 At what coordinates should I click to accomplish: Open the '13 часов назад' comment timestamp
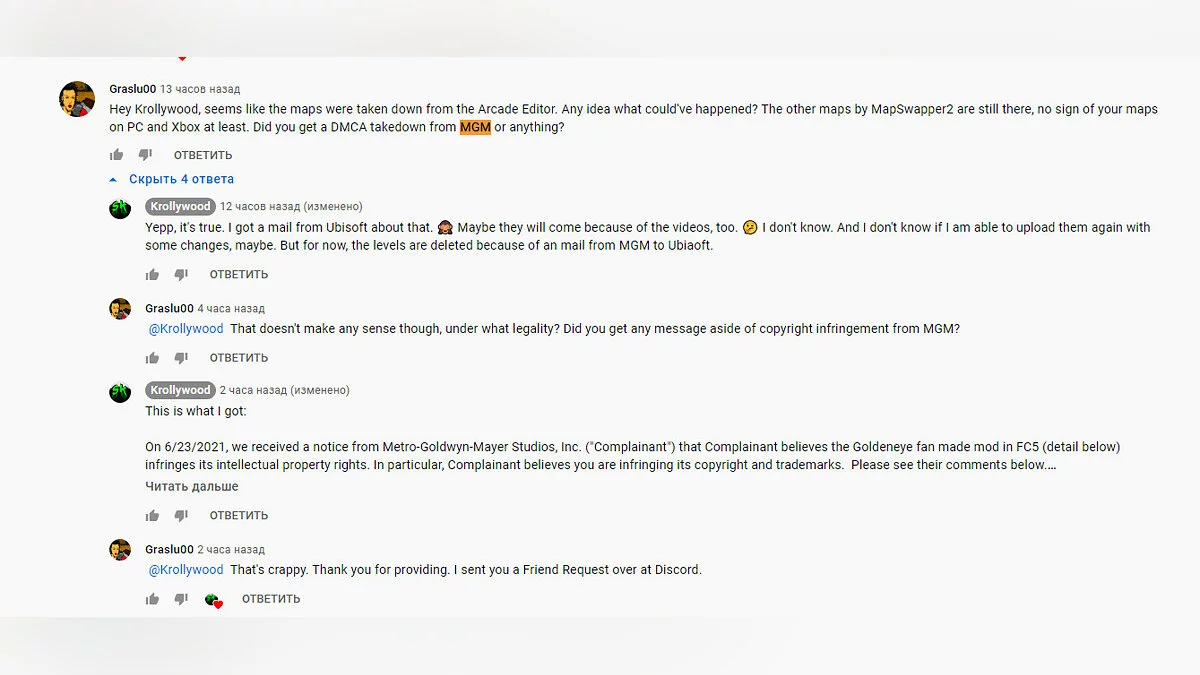click(200, 89)
